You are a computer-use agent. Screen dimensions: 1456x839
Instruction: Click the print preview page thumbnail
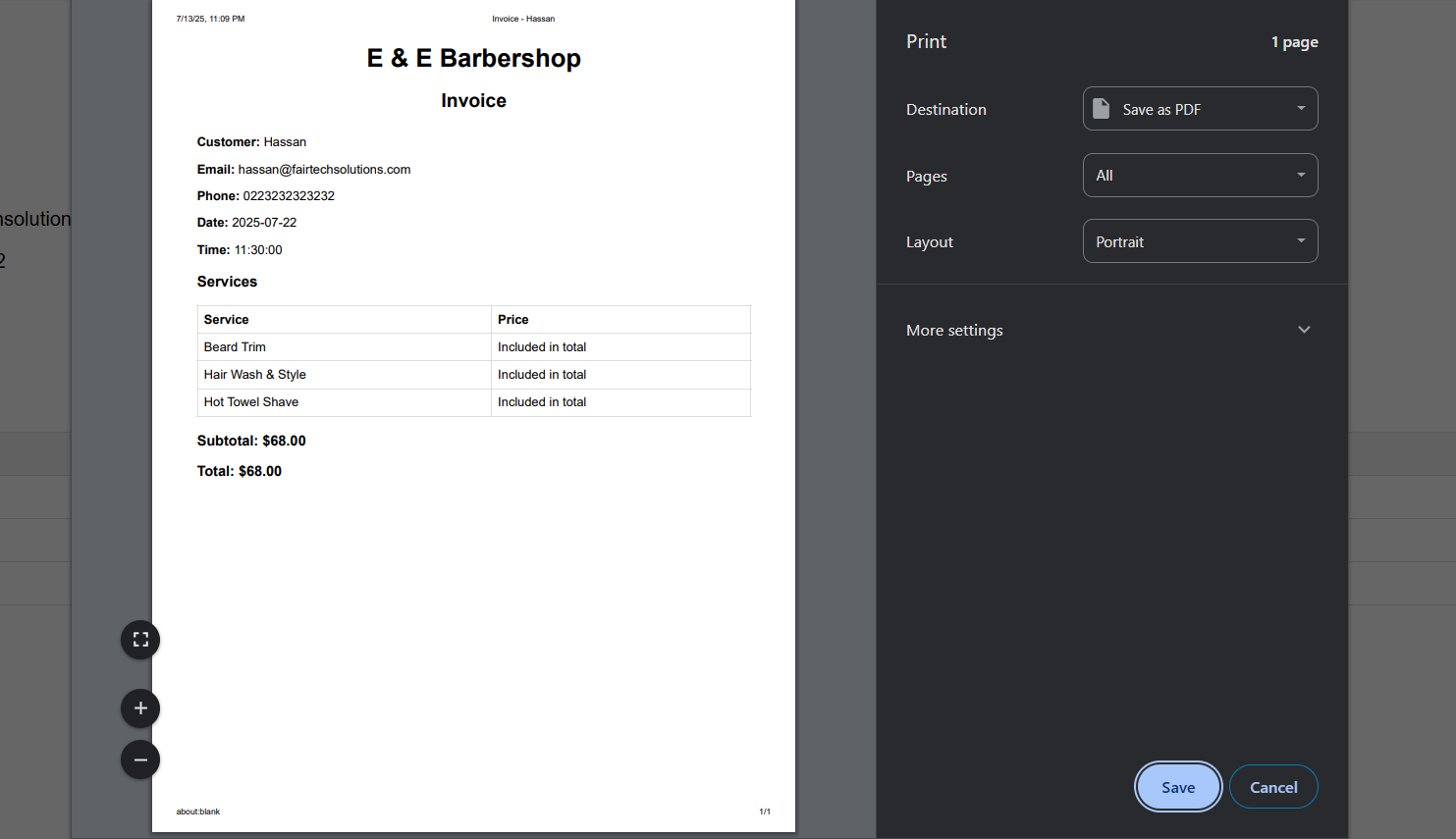click(473, 589)
